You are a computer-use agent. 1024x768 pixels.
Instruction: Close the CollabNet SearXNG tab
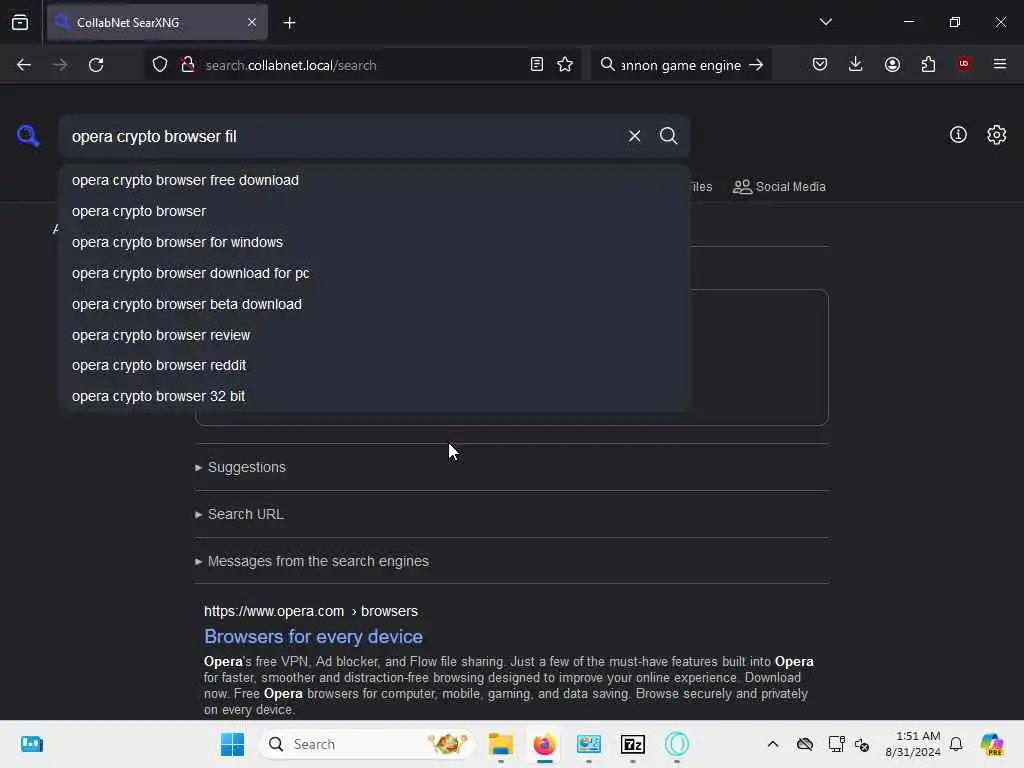coord(252,22)
